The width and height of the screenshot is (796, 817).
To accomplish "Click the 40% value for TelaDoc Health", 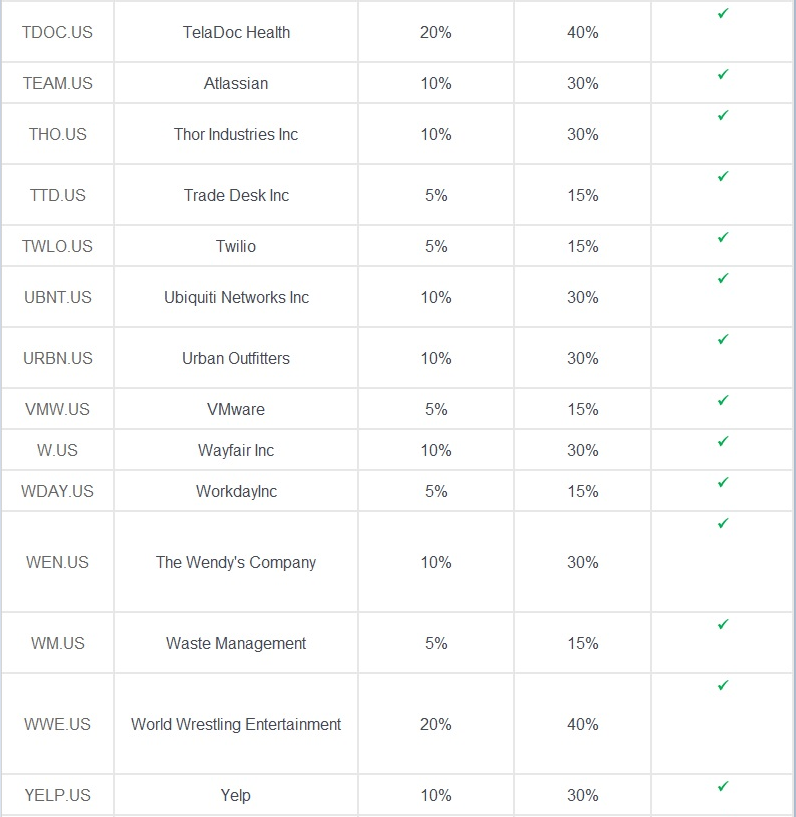I will pyautogui.click(x=582, y=32).
